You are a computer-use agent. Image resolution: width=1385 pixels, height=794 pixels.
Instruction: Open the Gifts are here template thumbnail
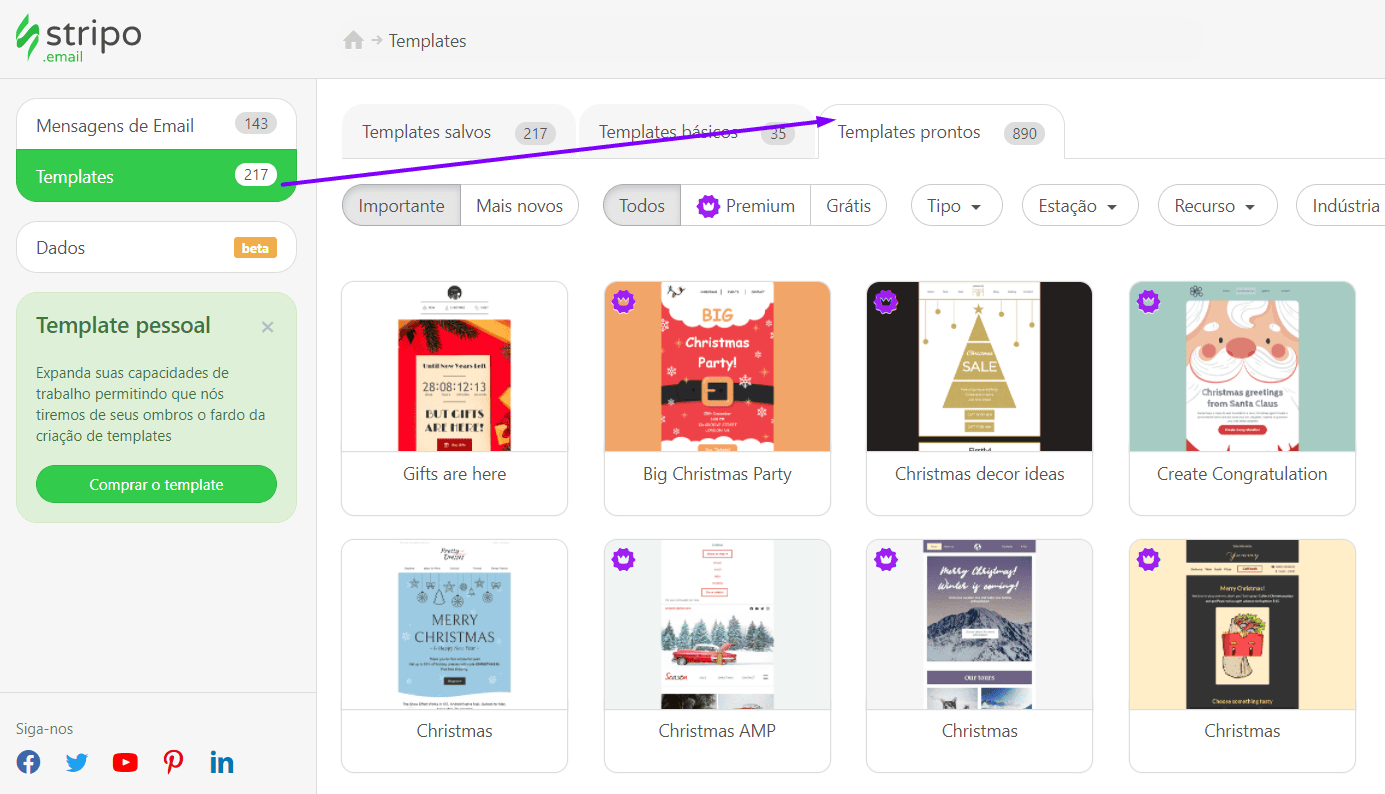454,366
